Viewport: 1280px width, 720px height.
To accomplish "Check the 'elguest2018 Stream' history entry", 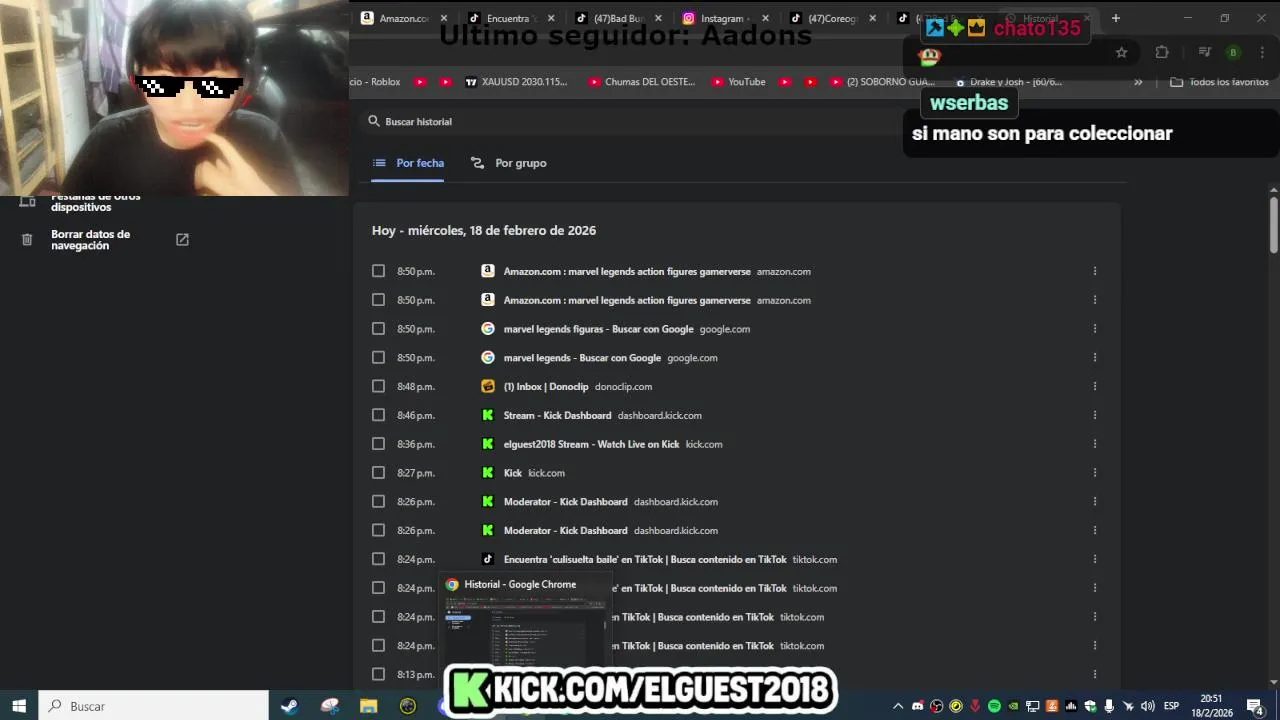I will (x=378, y=444).
